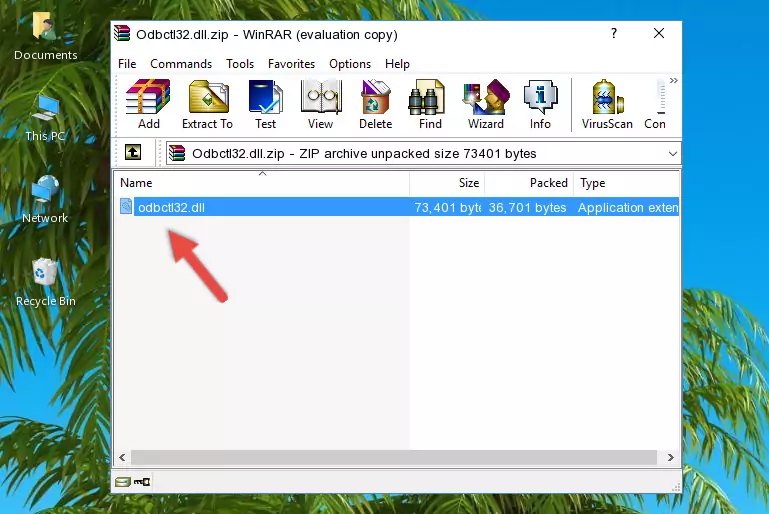This screenshot has height=514, width=769.
Task: Click the Add toolbar icon
Action: coord(148,104)
